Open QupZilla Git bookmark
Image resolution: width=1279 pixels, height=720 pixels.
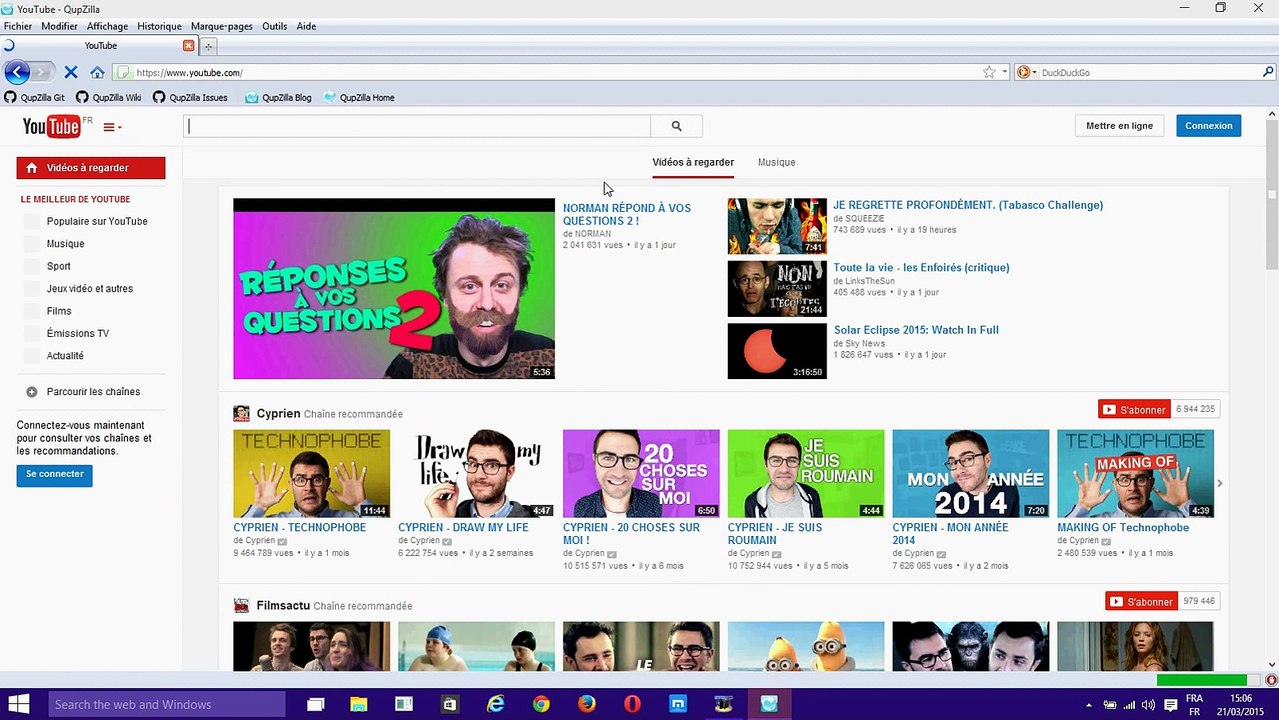[35, 97]
